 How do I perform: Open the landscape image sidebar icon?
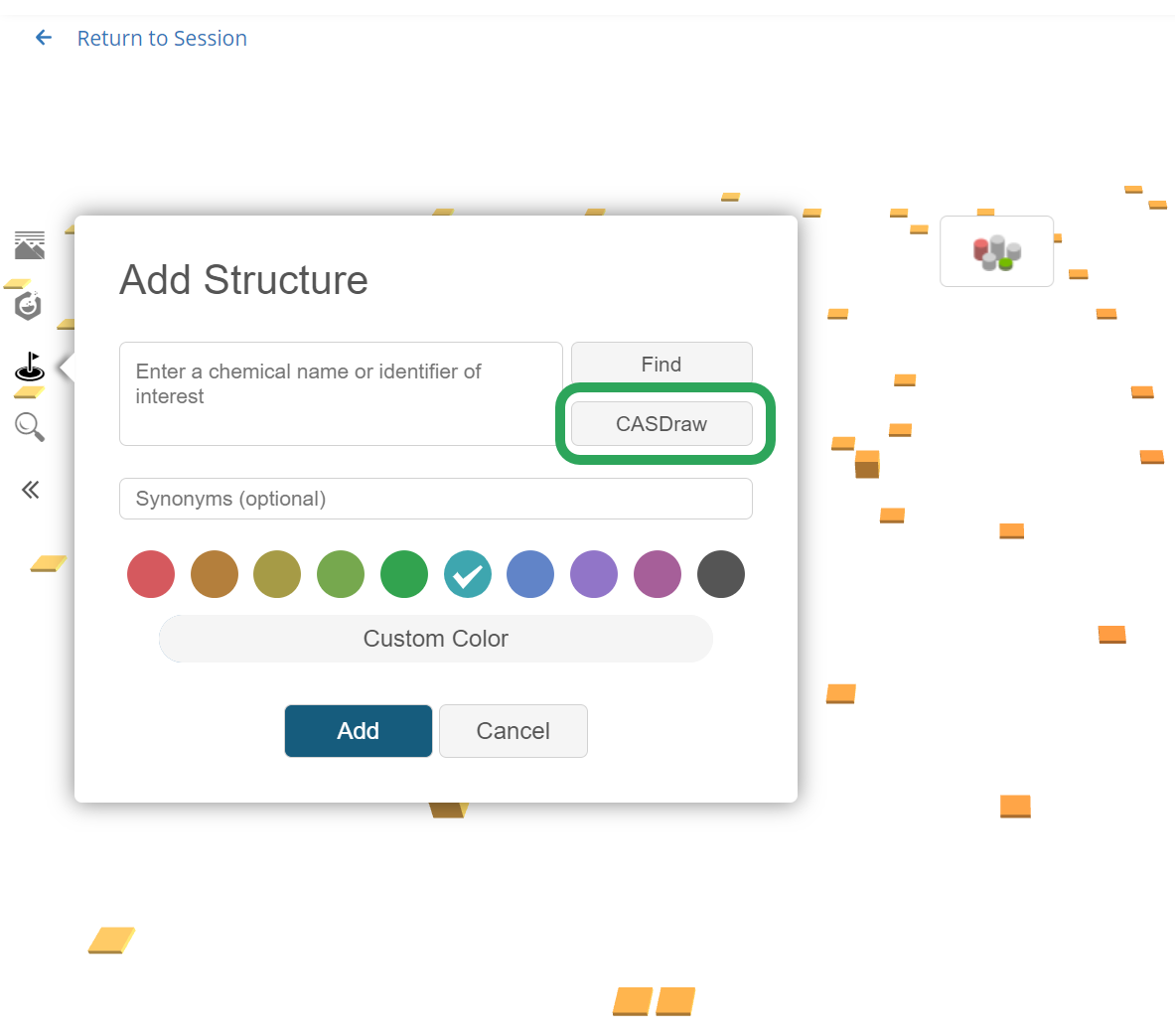pyautogui.click(x=30, y=245)
